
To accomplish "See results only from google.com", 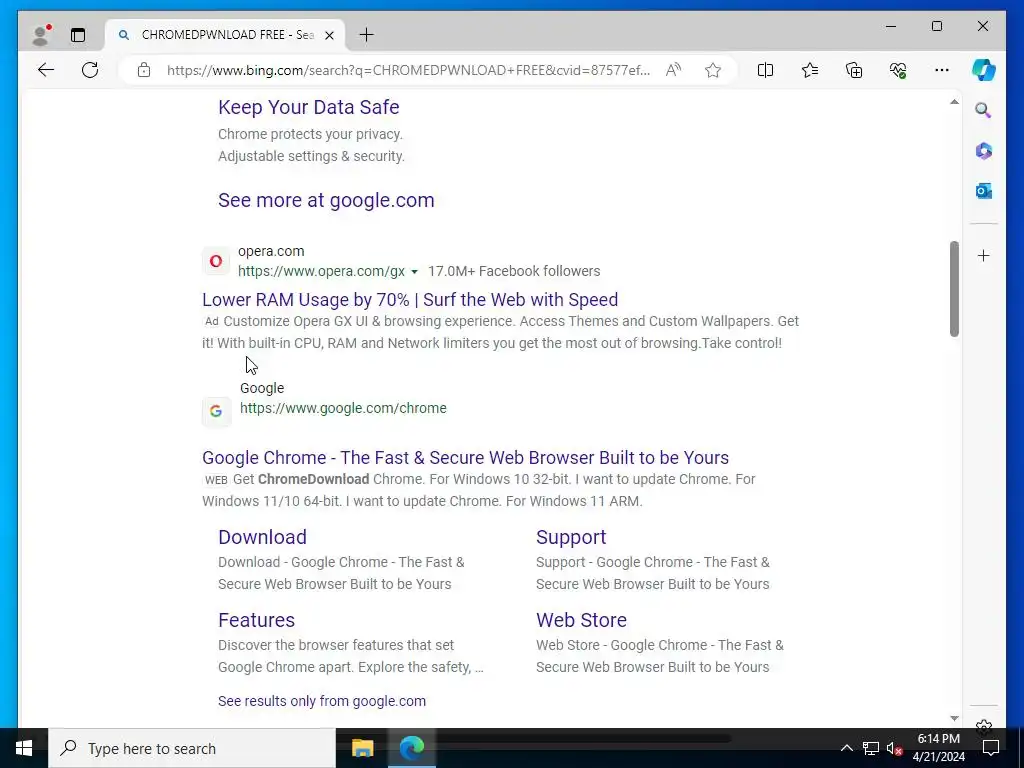I will [322, 701].
